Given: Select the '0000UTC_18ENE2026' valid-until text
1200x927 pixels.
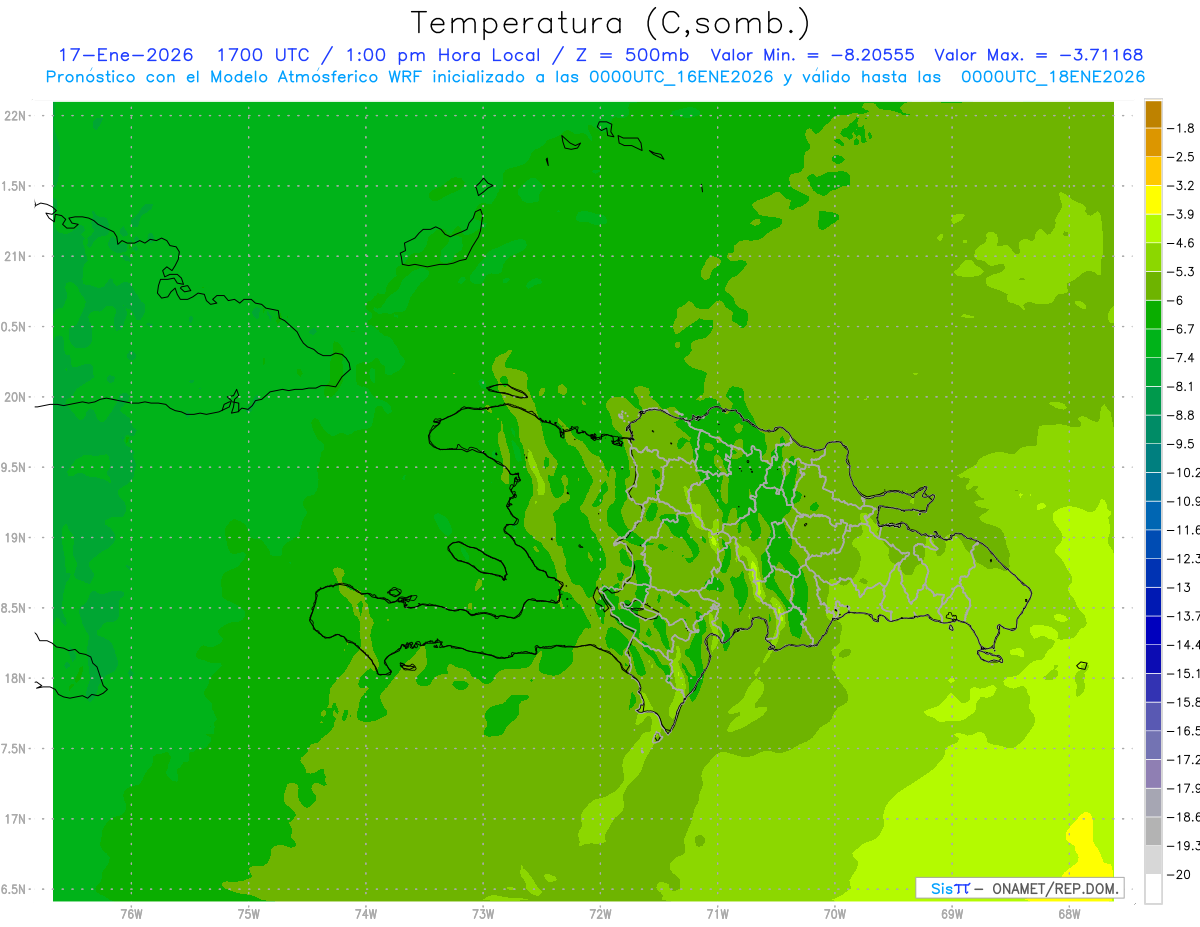Looking at the screenshot, I should [1053, 76].
